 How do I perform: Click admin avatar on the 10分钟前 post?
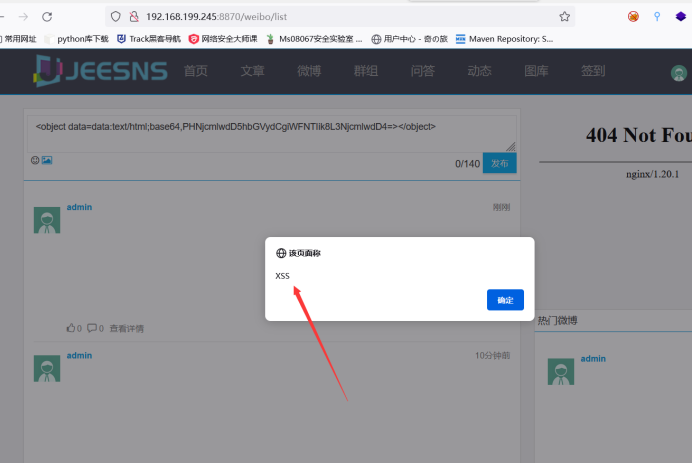click(x=47, y=368)
